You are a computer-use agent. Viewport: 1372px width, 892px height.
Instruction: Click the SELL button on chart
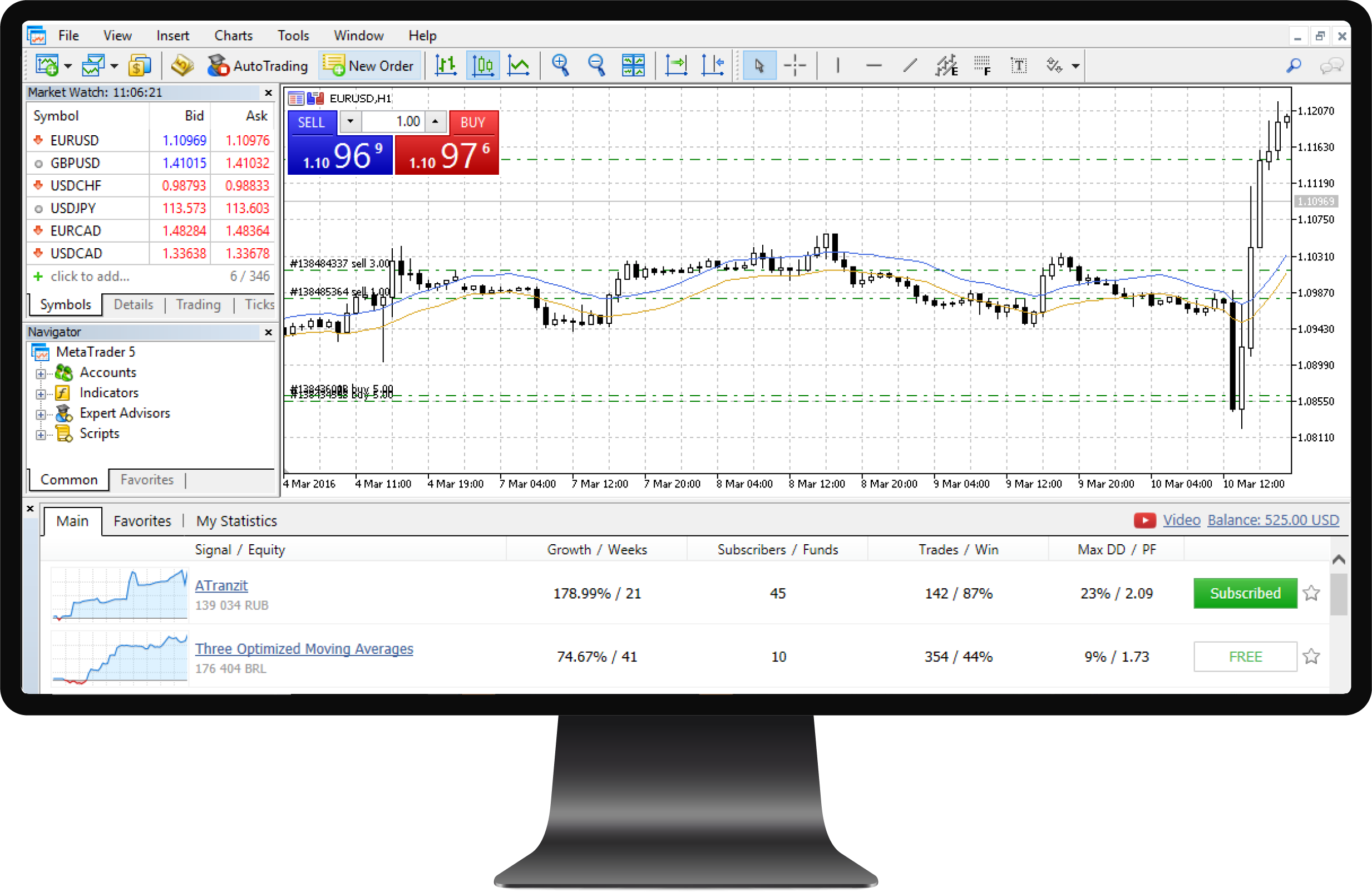(x=312, y=122)
